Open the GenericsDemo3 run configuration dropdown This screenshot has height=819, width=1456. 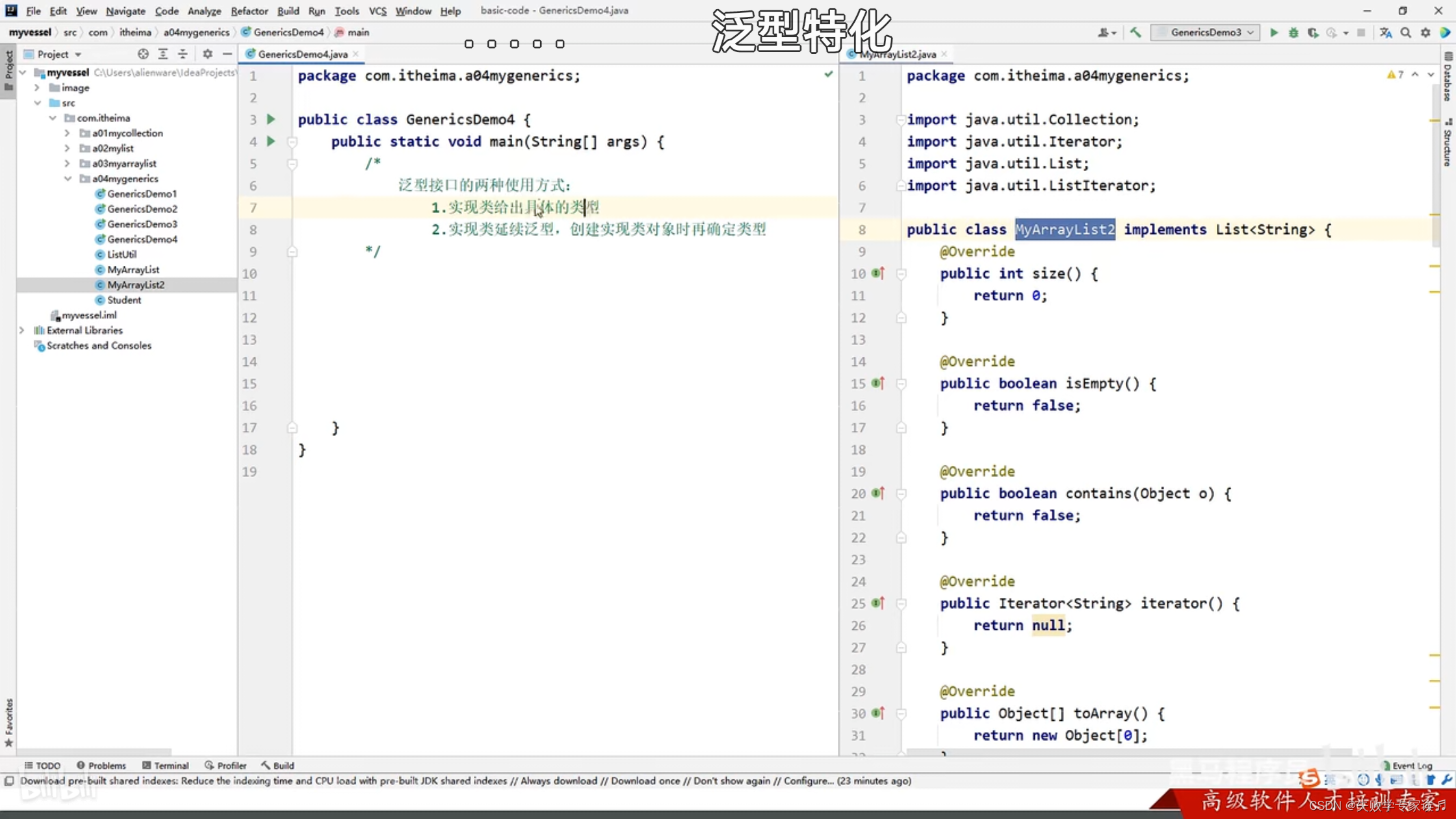tap(1206, 32)
